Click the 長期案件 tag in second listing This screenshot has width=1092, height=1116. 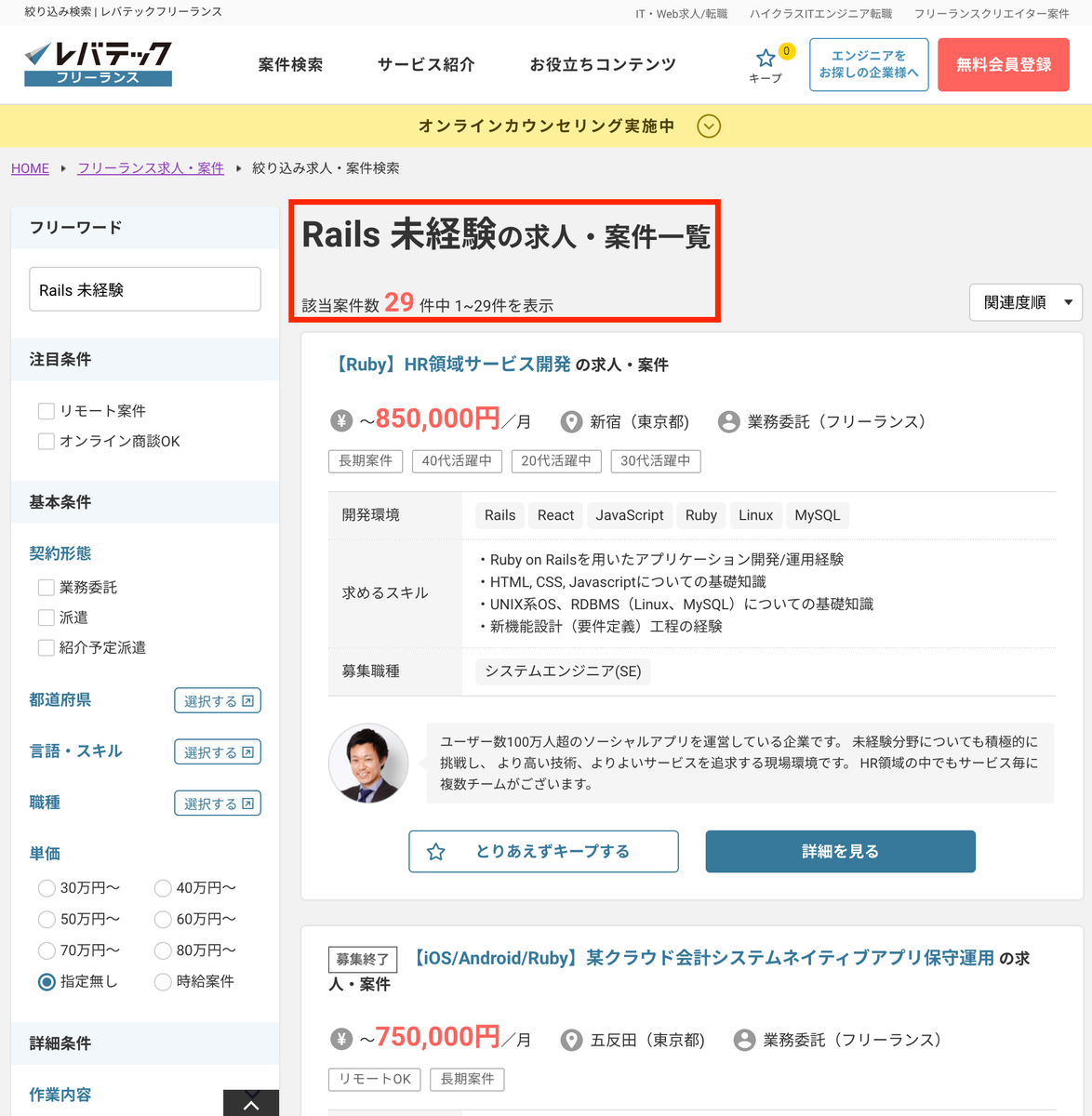pyautogui.click(x=467, y=1080)
